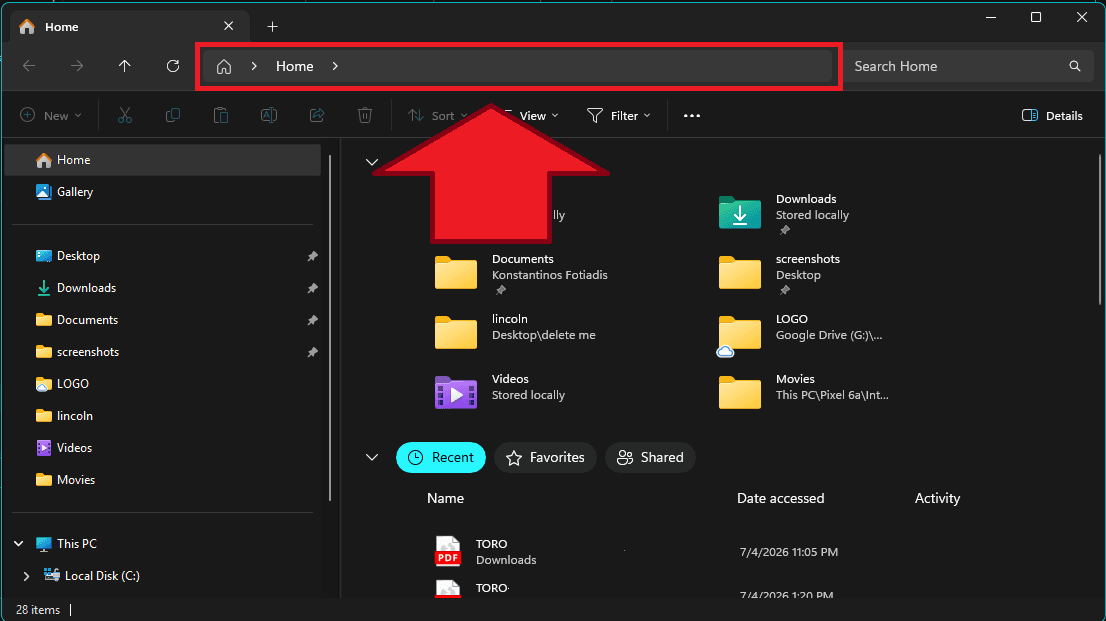Click the 7/4/2026 11:05 PM date
The image size is (1106, 621).
point(789,552)
